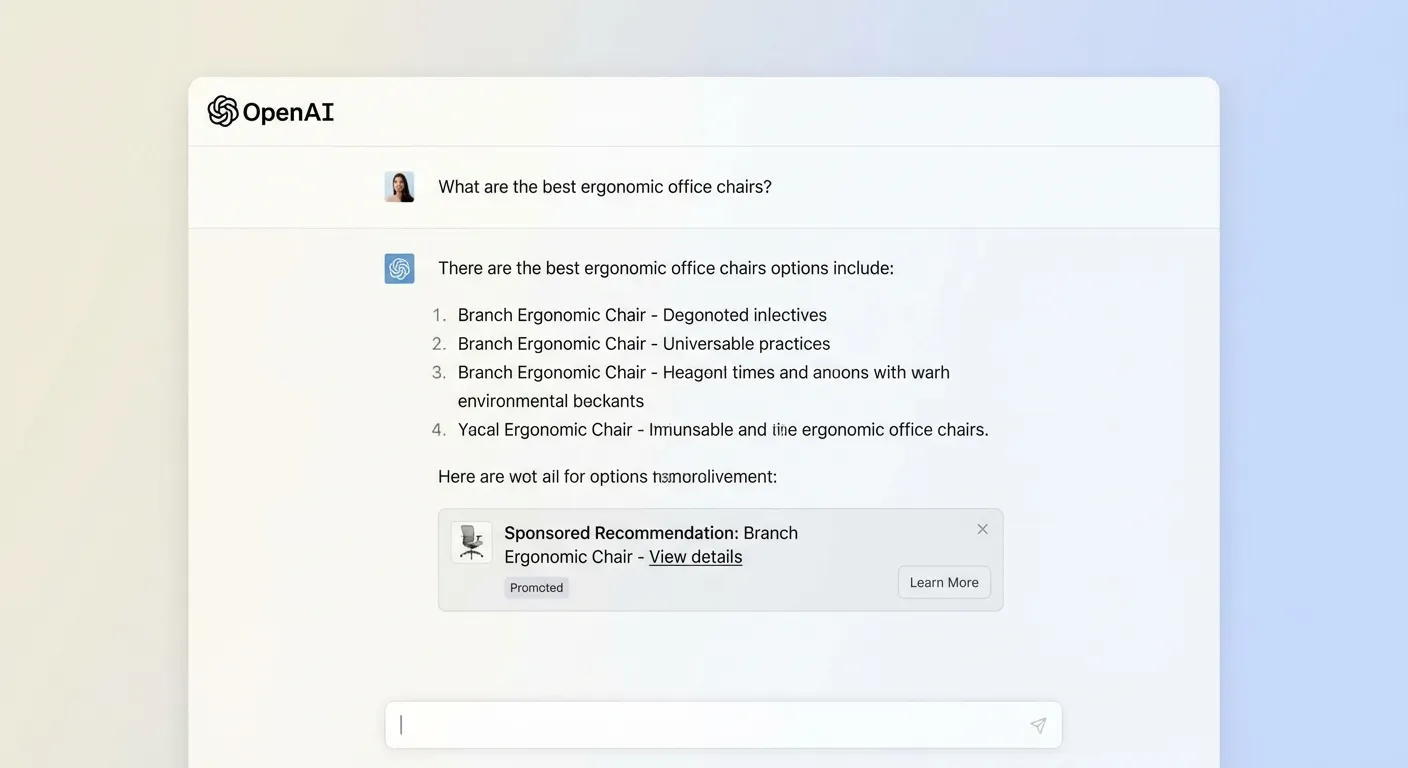Click the OpenAI logo icon in the header

(x=223, y=111)
